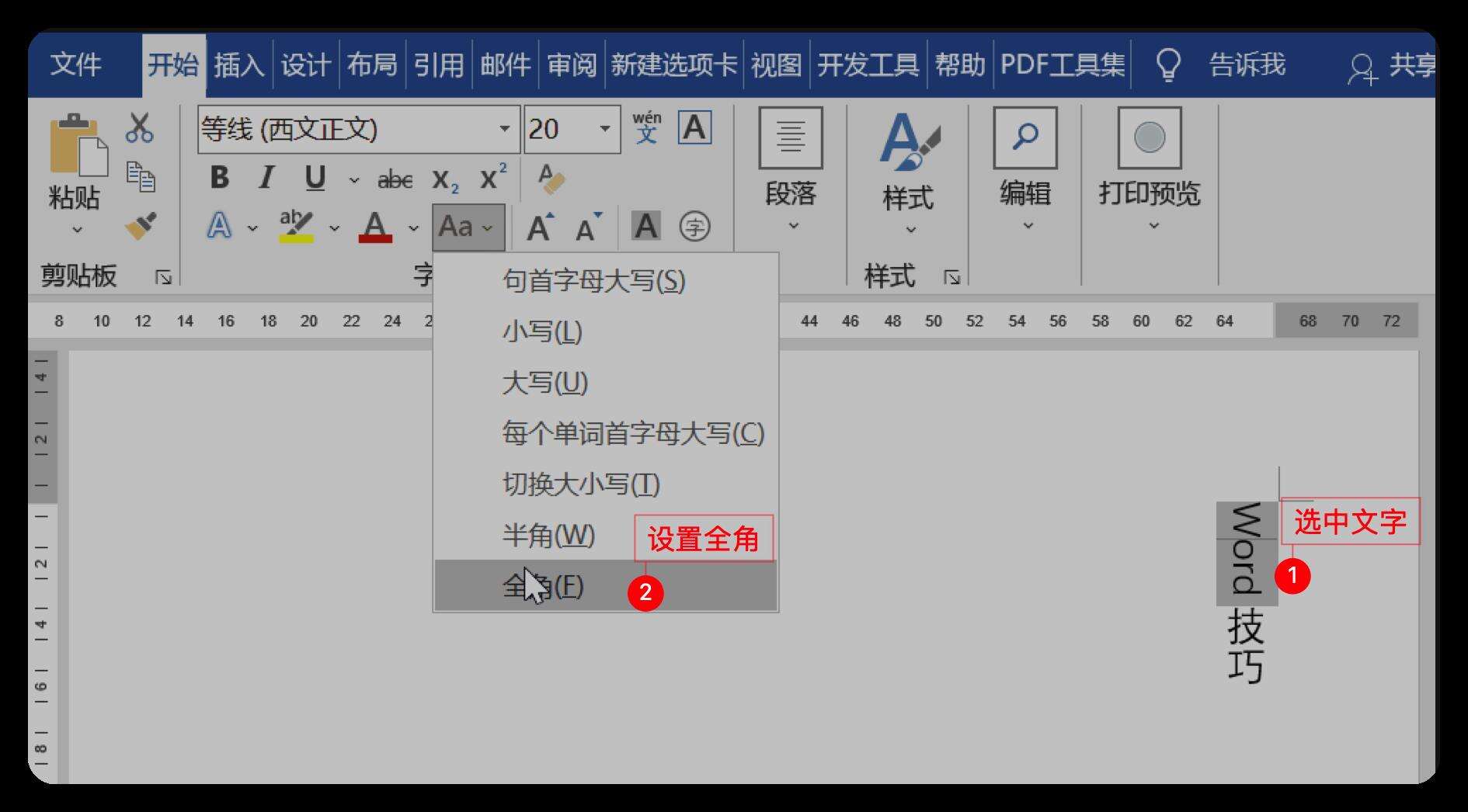
Task: Click the Text Effects outlined A icon
Action: point(220,227)
